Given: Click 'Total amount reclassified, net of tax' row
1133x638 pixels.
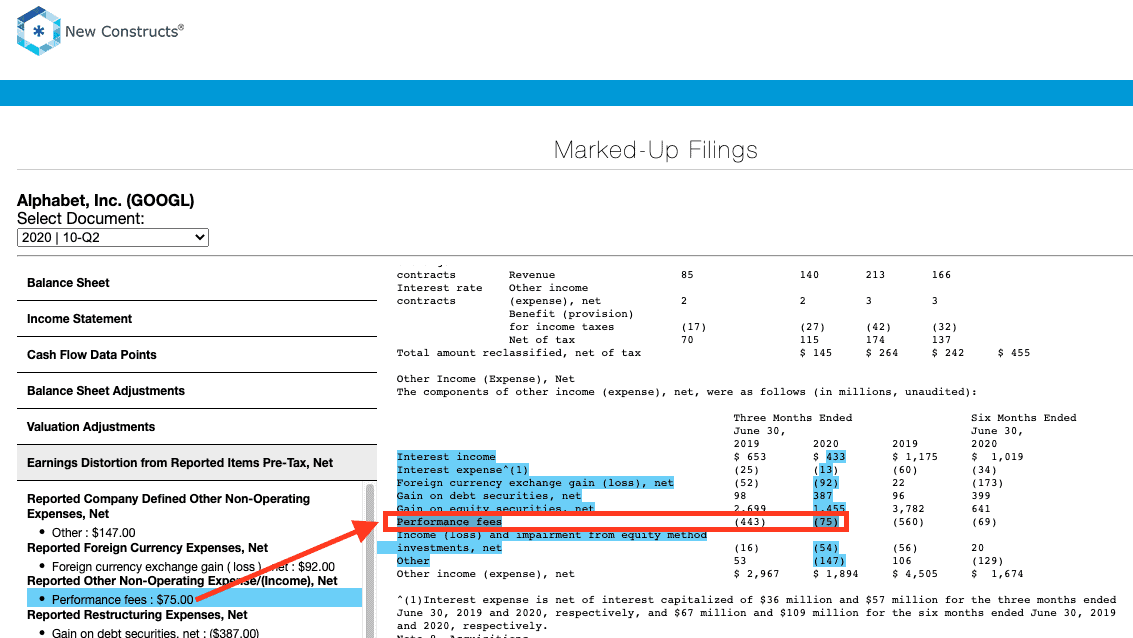Looking at the screenshot, I should click(x=518, y=353).
